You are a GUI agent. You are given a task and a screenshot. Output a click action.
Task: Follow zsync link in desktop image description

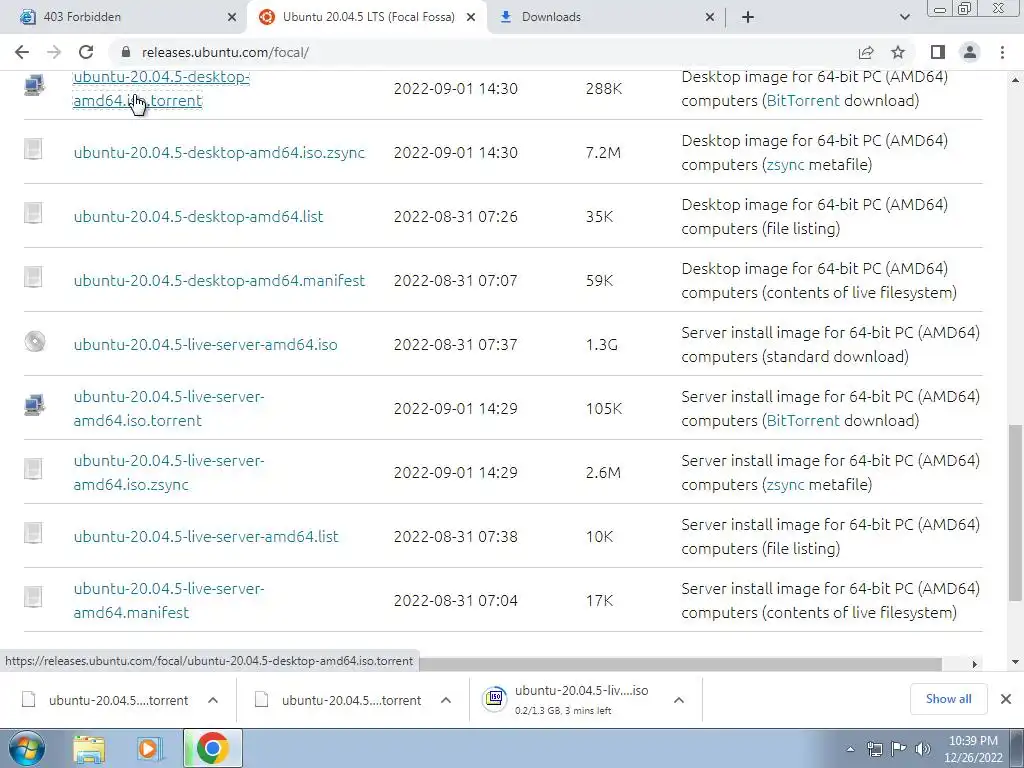pyautogui.click(x=786, y=165)
